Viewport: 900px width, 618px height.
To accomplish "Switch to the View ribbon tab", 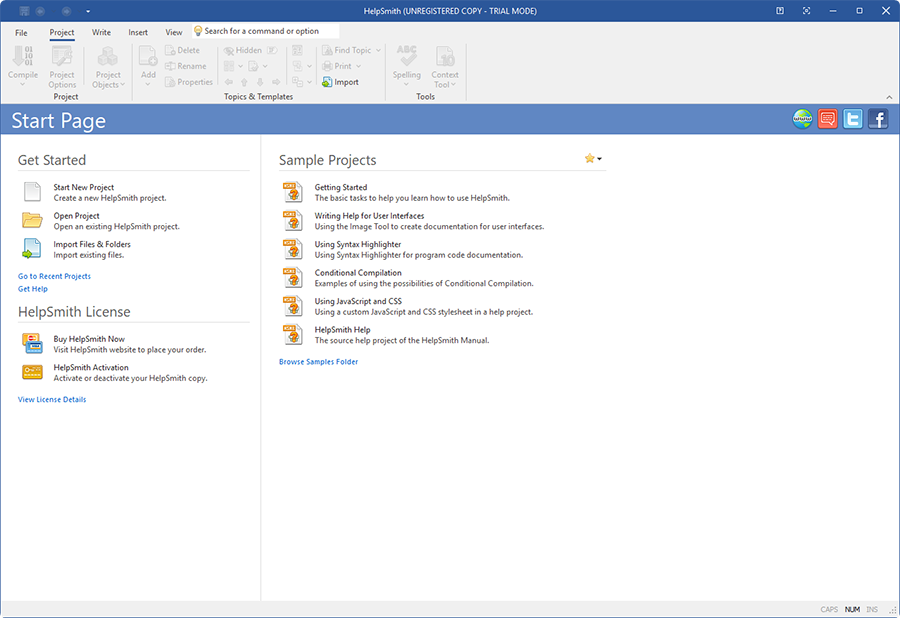I will (x=174, y=33).
